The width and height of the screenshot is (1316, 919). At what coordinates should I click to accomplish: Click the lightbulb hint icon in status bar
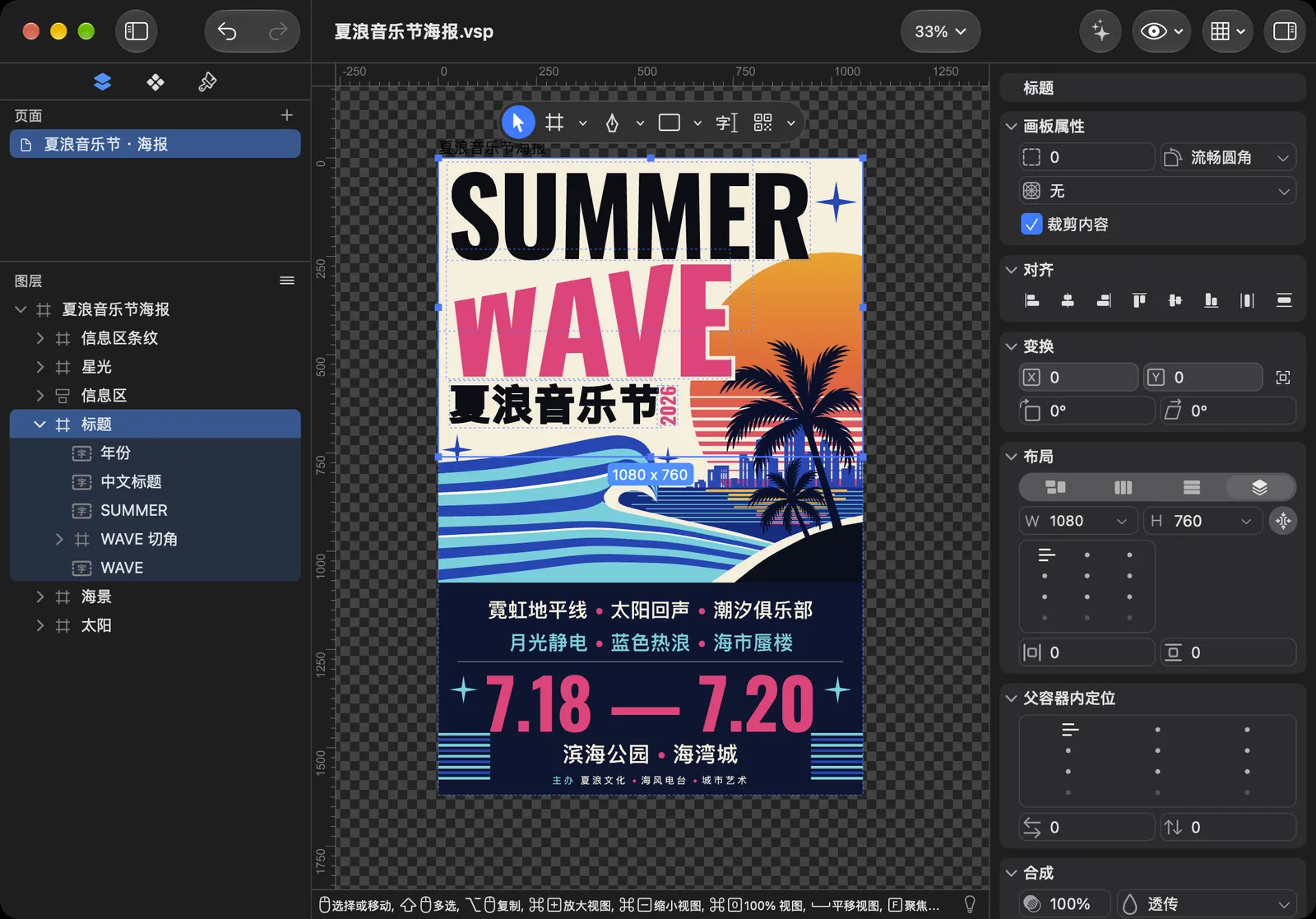970,904
